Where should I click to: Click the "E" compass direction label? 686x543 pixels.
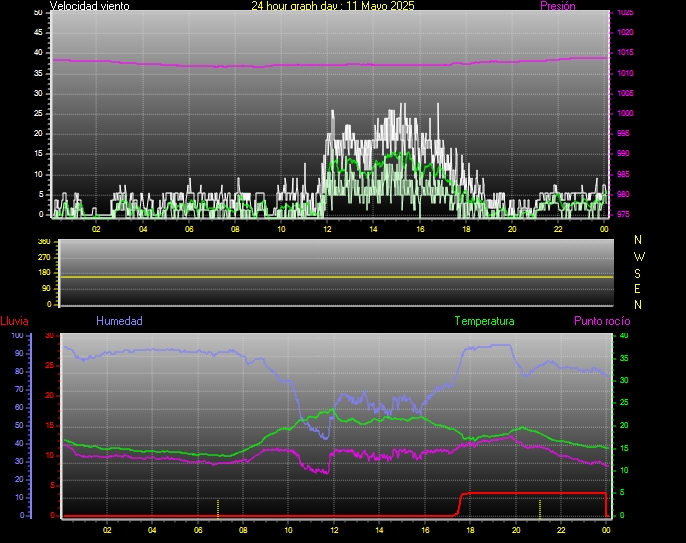(637, 289)
